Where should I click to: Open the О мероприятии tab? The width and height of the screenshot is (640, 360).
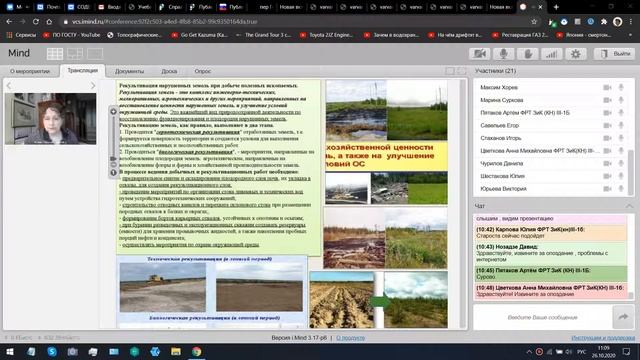pyautogui.click(x=30, y=71)
